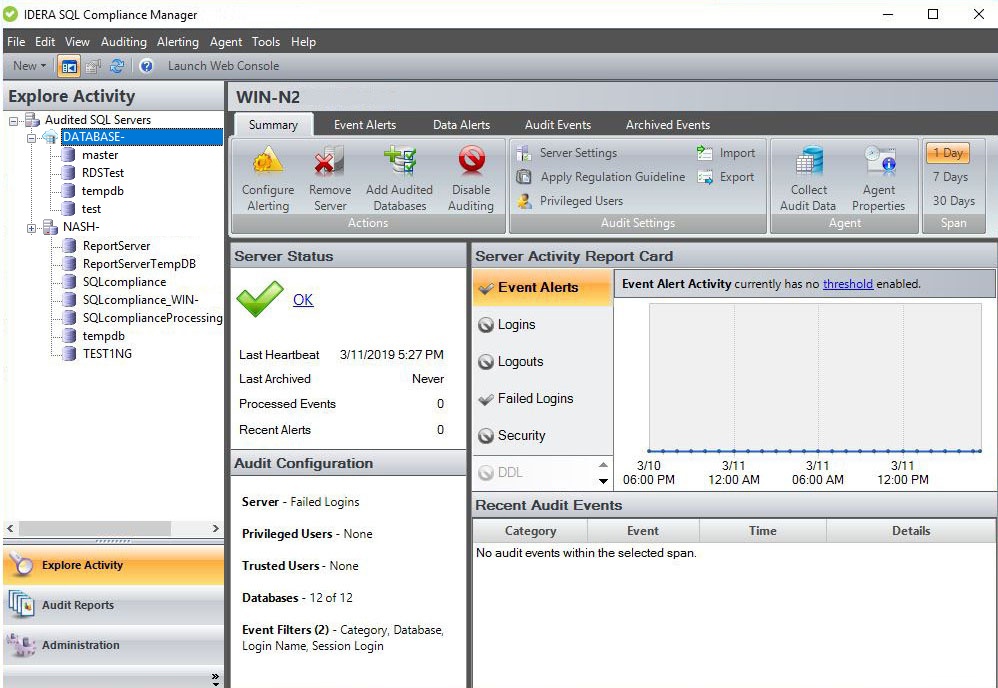Toggle console tree view toolbar icon

pyautogui.click(x=69, y=66)
